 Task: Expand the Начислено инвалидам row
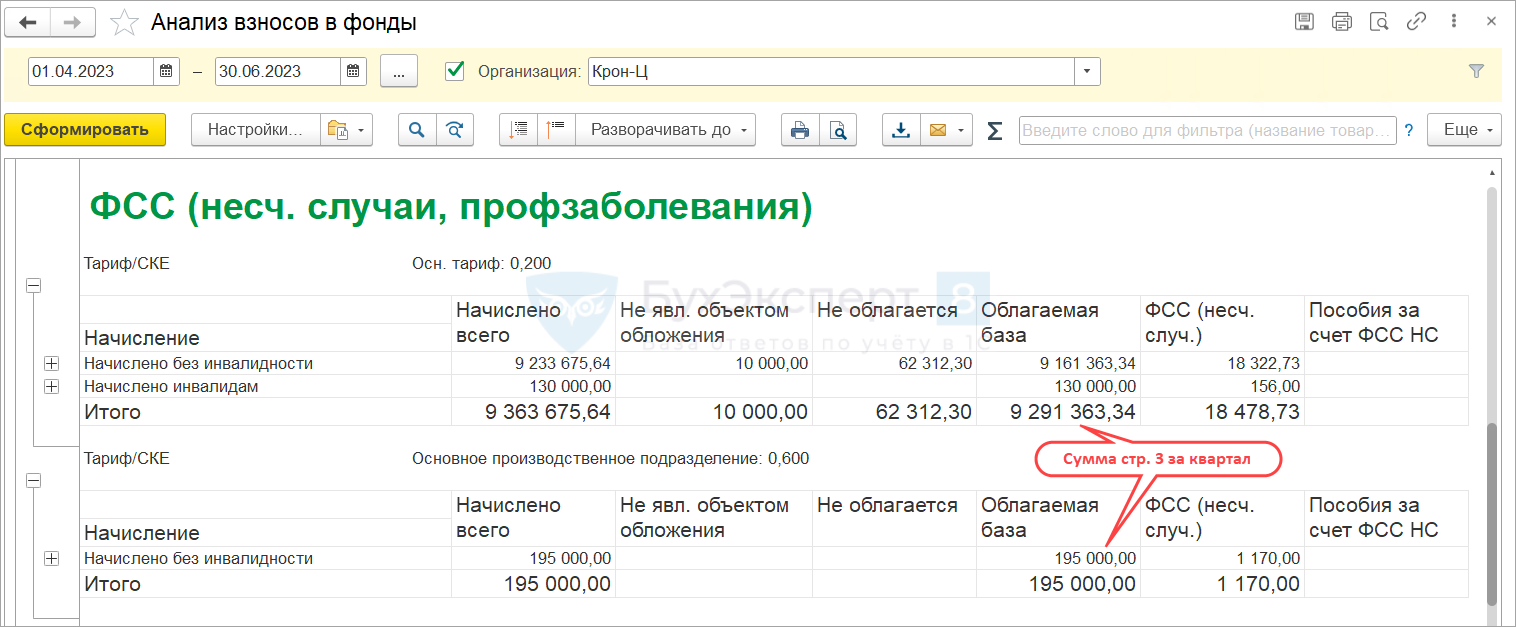click(x=52, y=387)
